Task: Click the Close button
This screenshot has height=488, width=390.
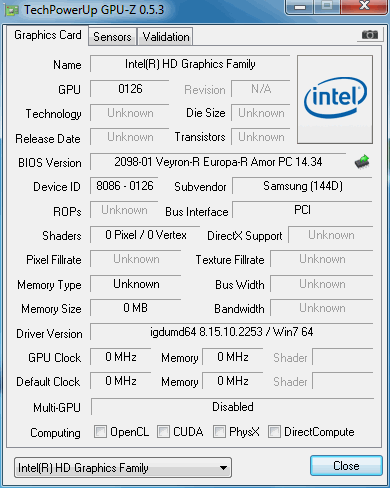Action: 346,466
